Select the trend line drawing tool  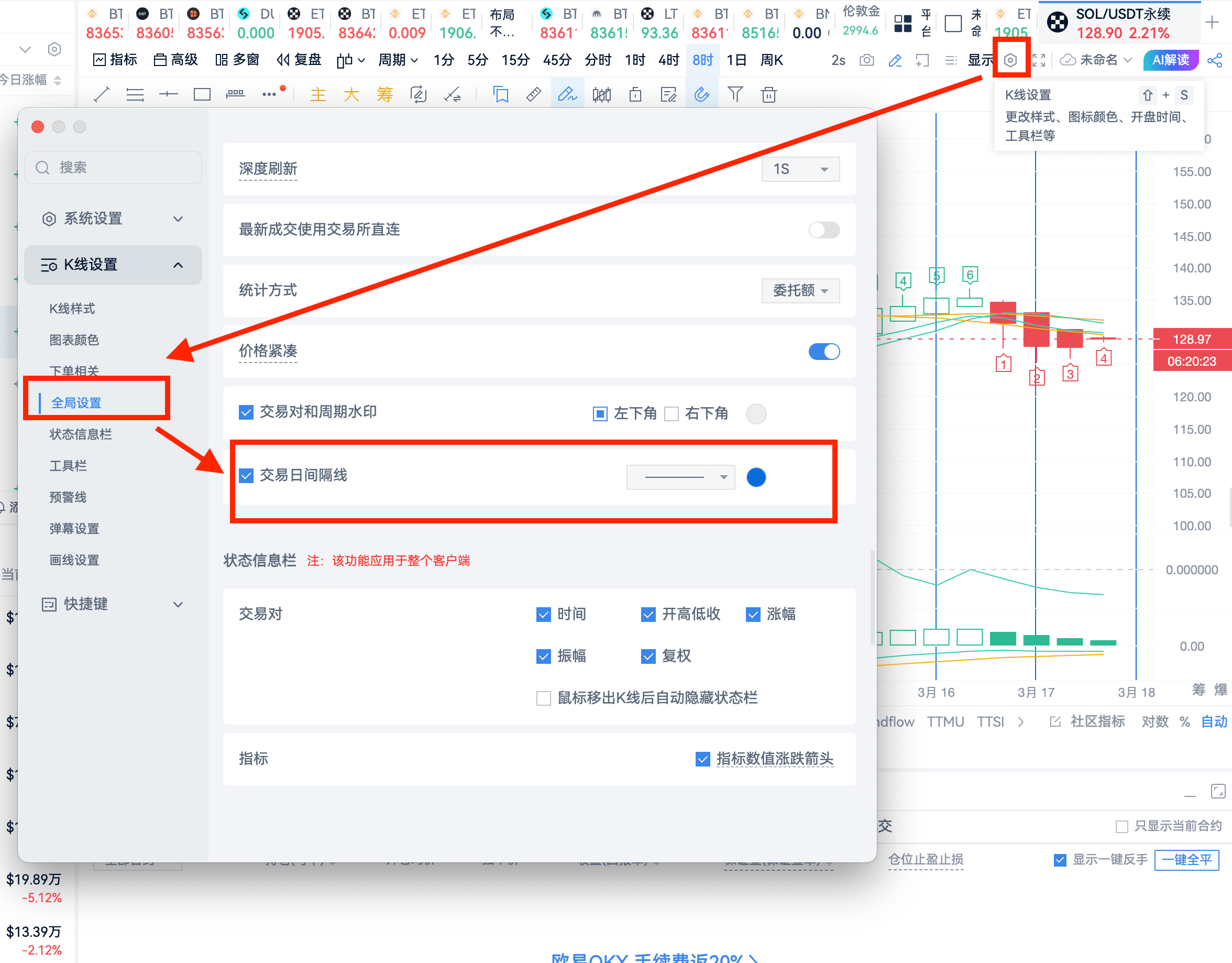(102, 94)
